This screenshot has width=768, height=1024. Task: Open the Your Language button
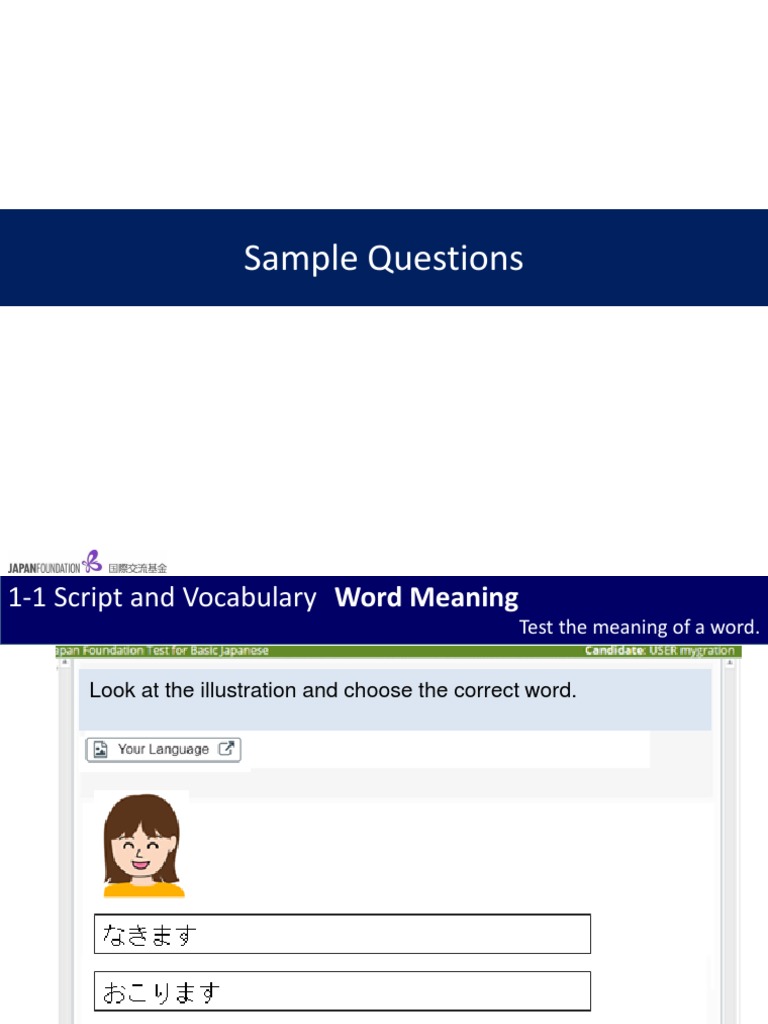(x=164, y=749)
